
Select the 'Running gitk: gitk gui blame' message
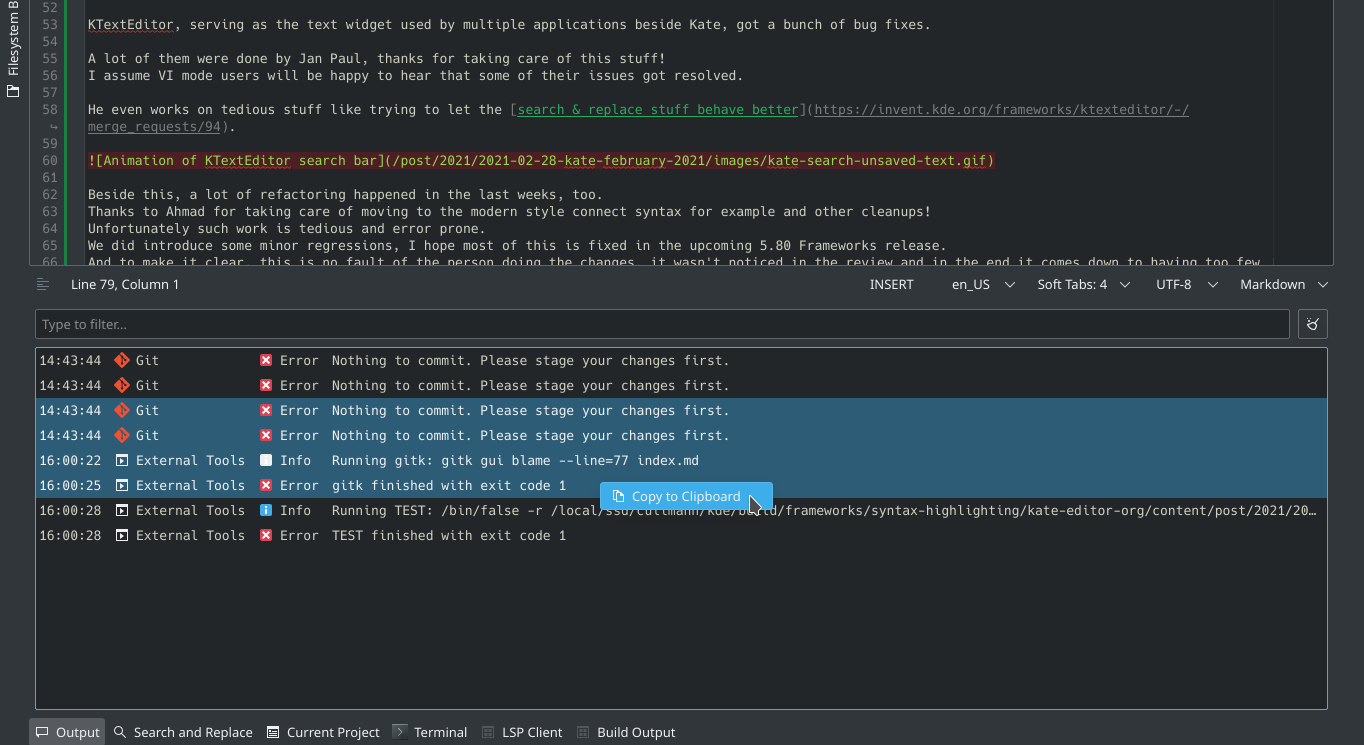pos(515,460)
